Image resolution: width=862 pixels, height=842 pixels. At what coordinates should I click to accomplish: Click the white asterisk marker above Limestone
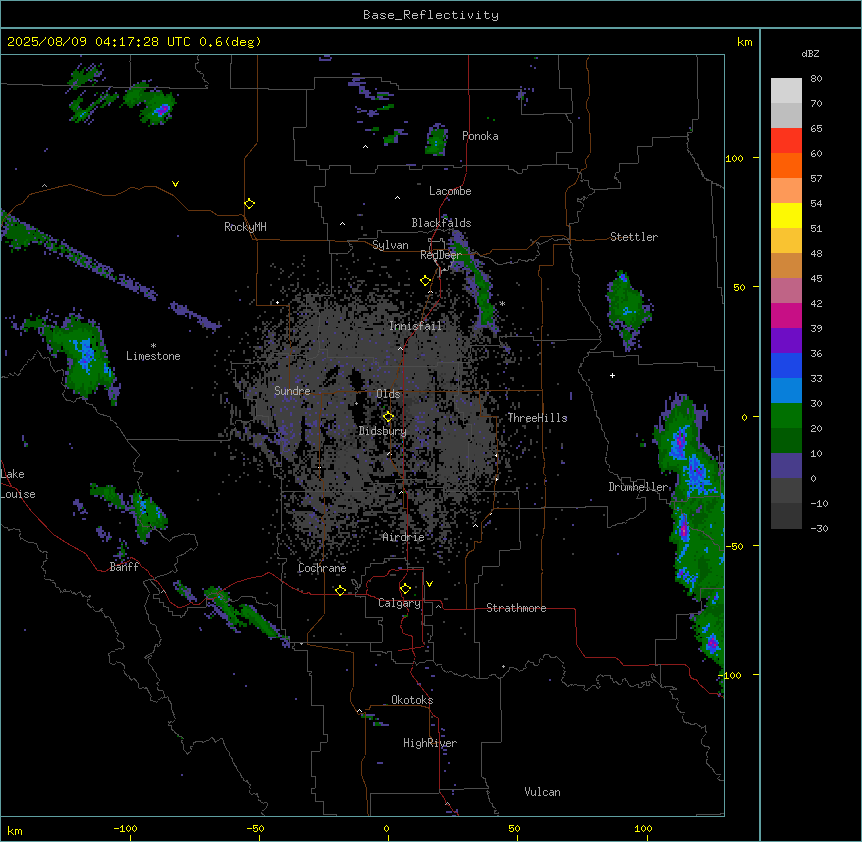click(x=153, y=346)
